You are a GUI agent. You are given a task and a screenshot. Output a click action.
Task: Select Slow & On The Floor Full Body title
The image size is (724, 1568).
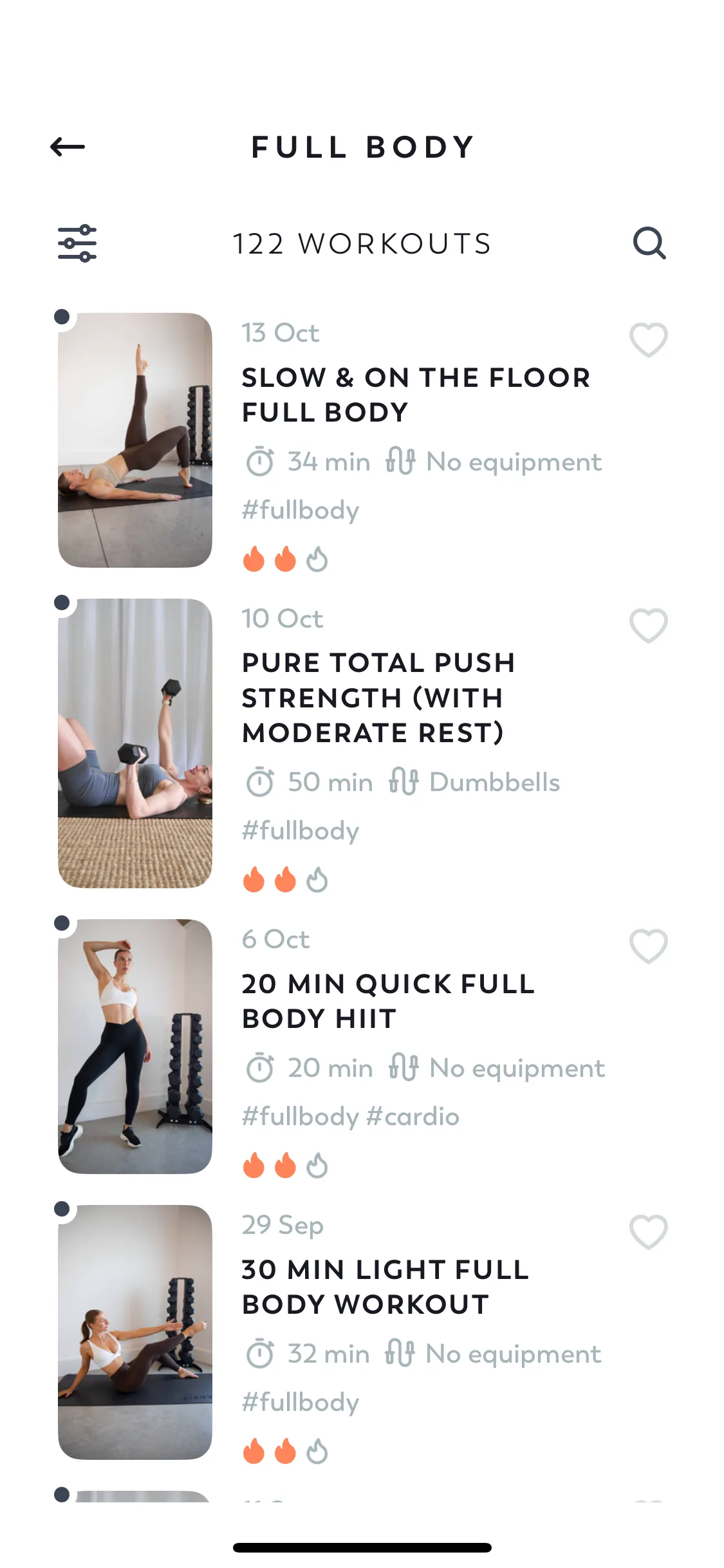coord(416,395)
